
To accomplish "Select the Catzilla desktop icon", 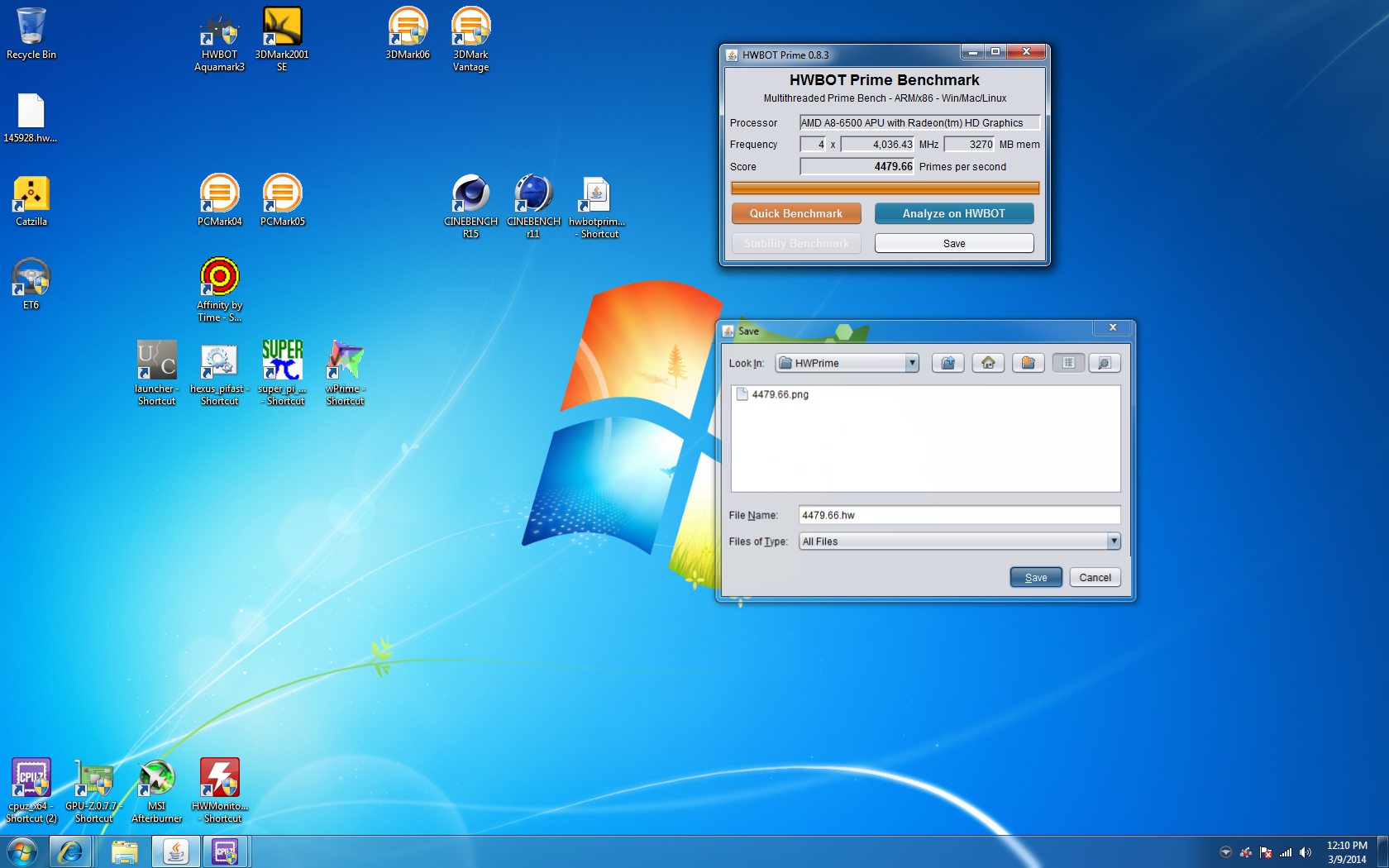I will pyautogui.click(x=31, y=201).
